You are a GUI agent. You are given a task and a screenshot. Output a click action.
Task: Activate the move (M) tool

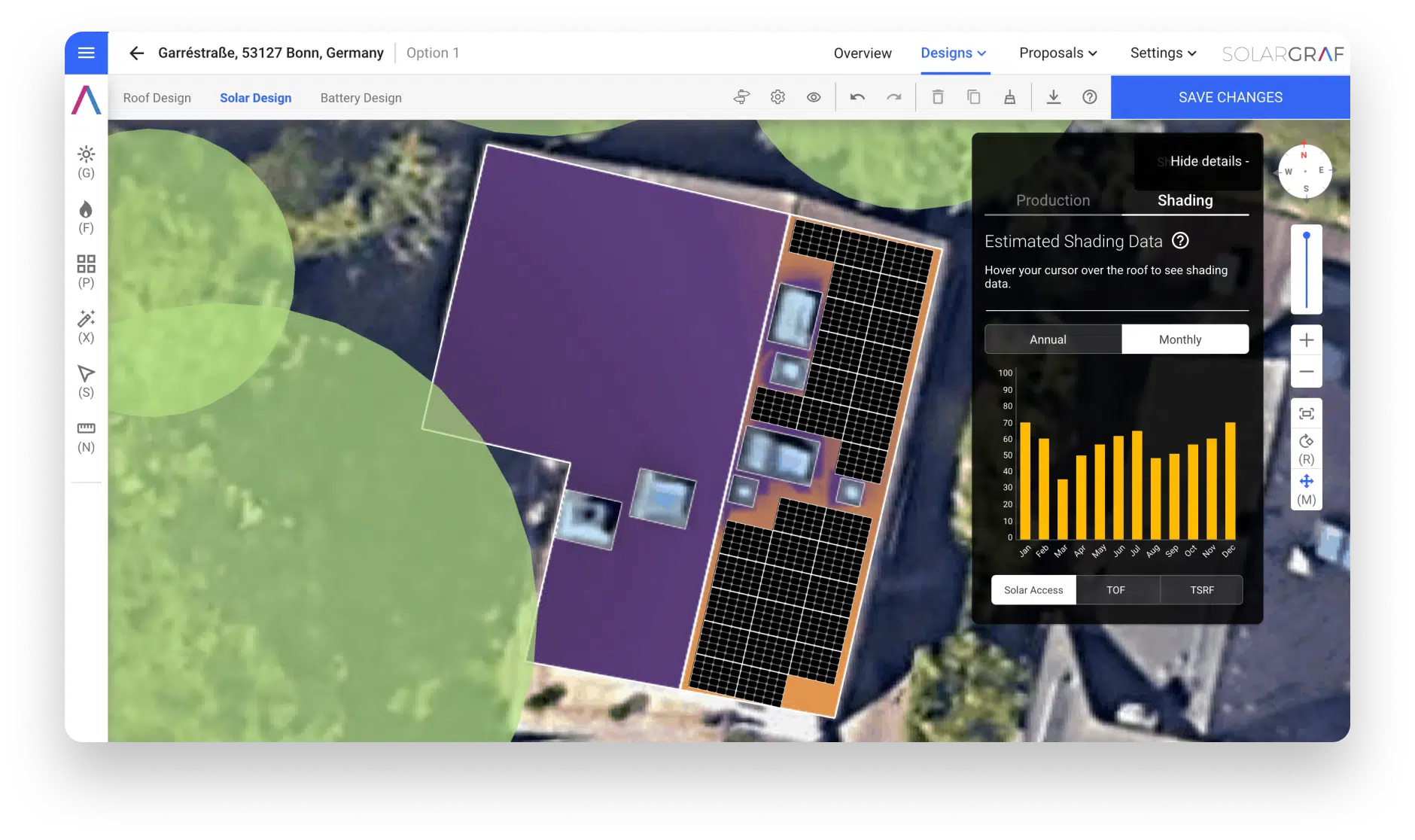pyautogui.click(x=1307, y=490)
